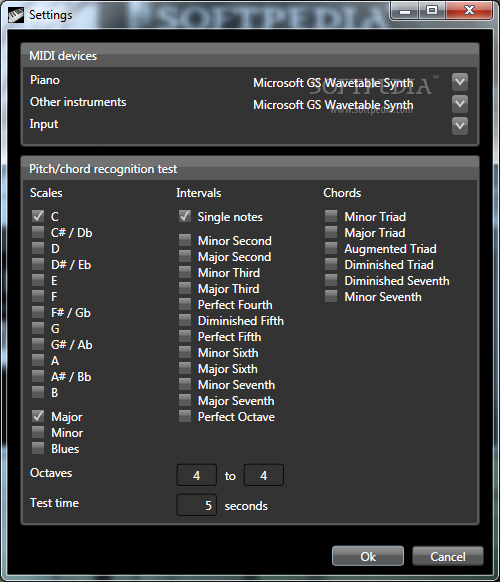500x582 pixels.
Task: Uncheck the C scale checkbox
Action: click(38, 216)
